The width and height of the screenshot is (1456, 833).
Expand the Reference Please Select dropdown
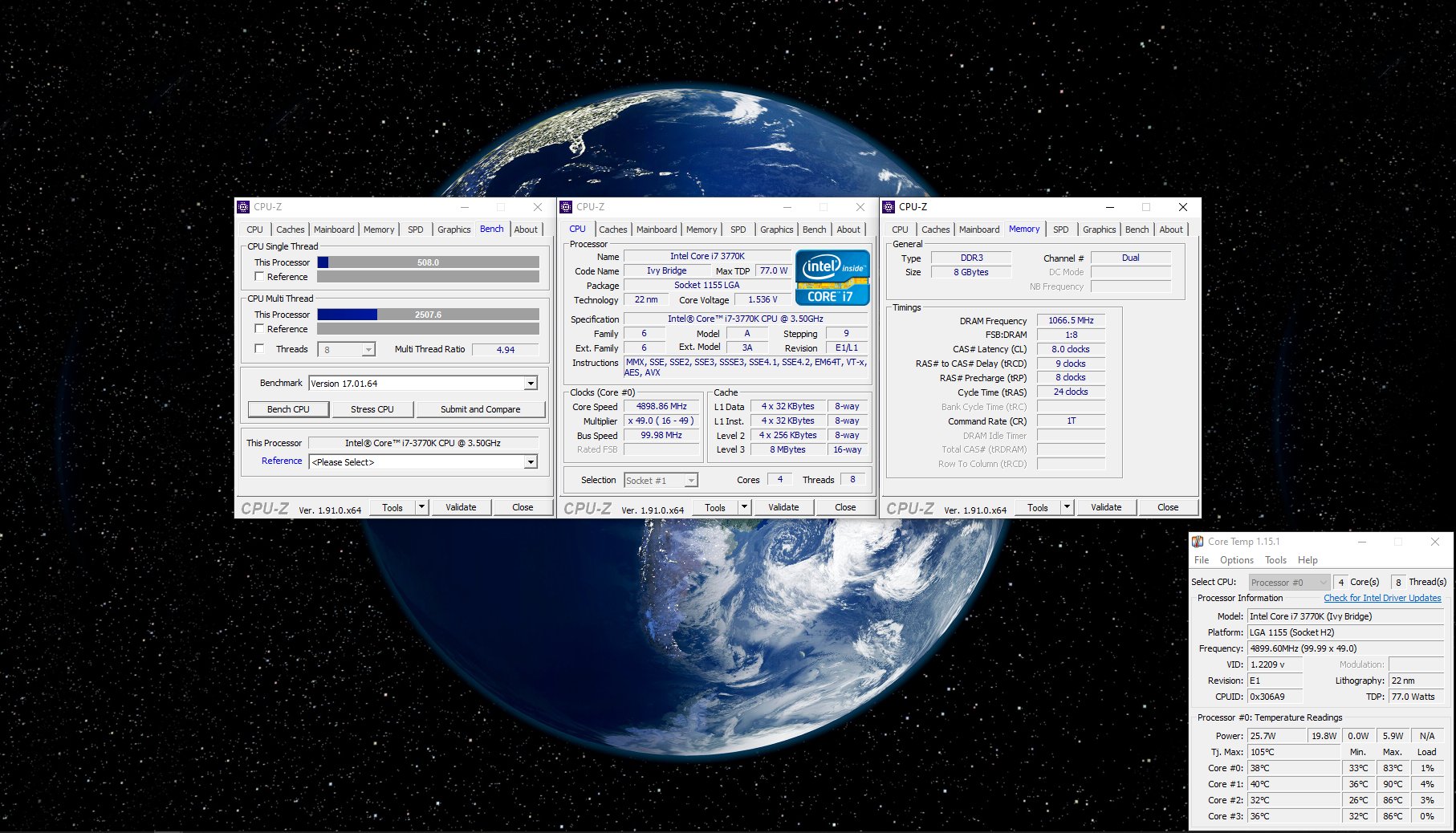(x=531, y=462)
